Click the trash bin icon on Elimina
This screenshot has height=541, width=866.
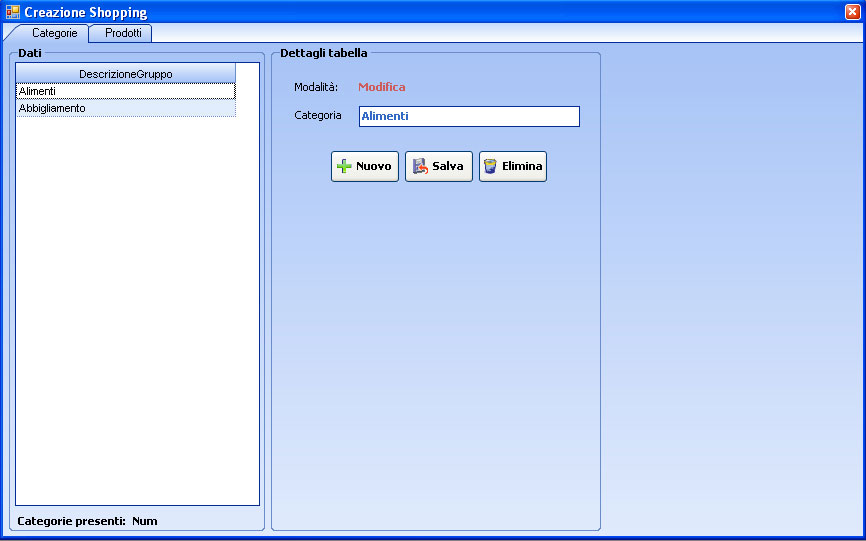490,167
